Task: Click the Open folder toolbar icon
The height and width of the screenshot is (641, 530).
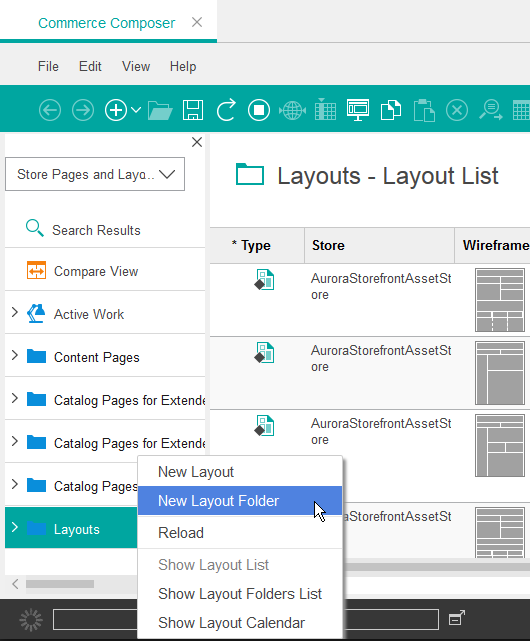Action: click(160, 110)
